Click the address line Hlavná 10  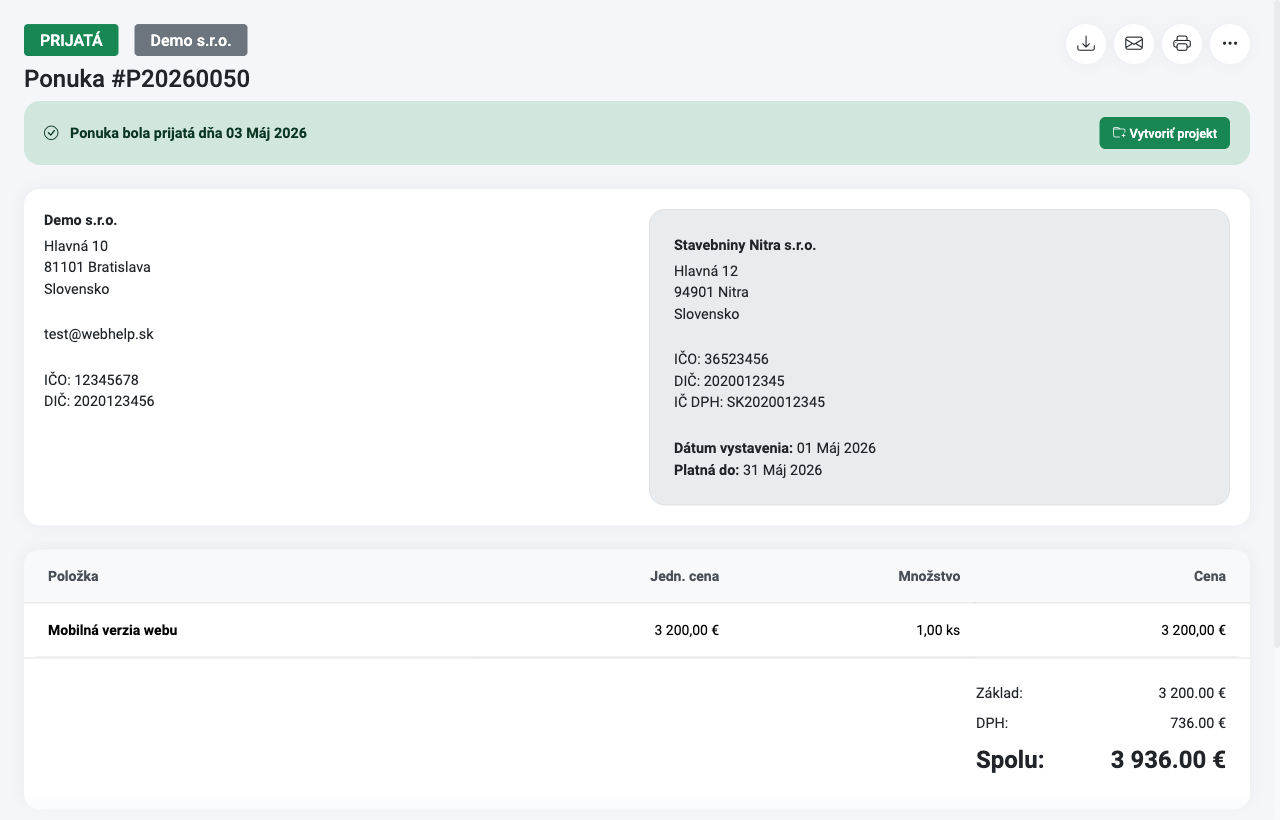(76, 245)
